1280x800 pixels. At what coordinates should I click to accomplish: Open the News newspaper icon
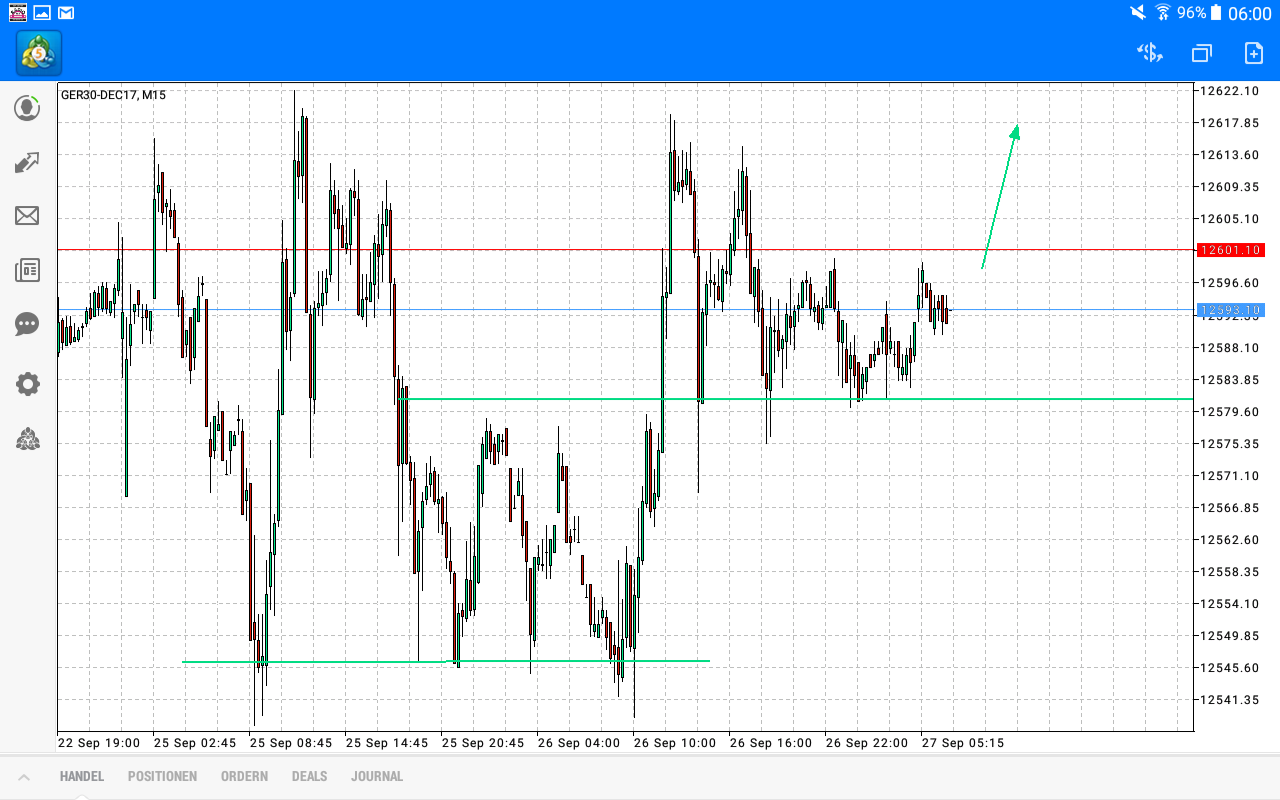tap(27, 270)
